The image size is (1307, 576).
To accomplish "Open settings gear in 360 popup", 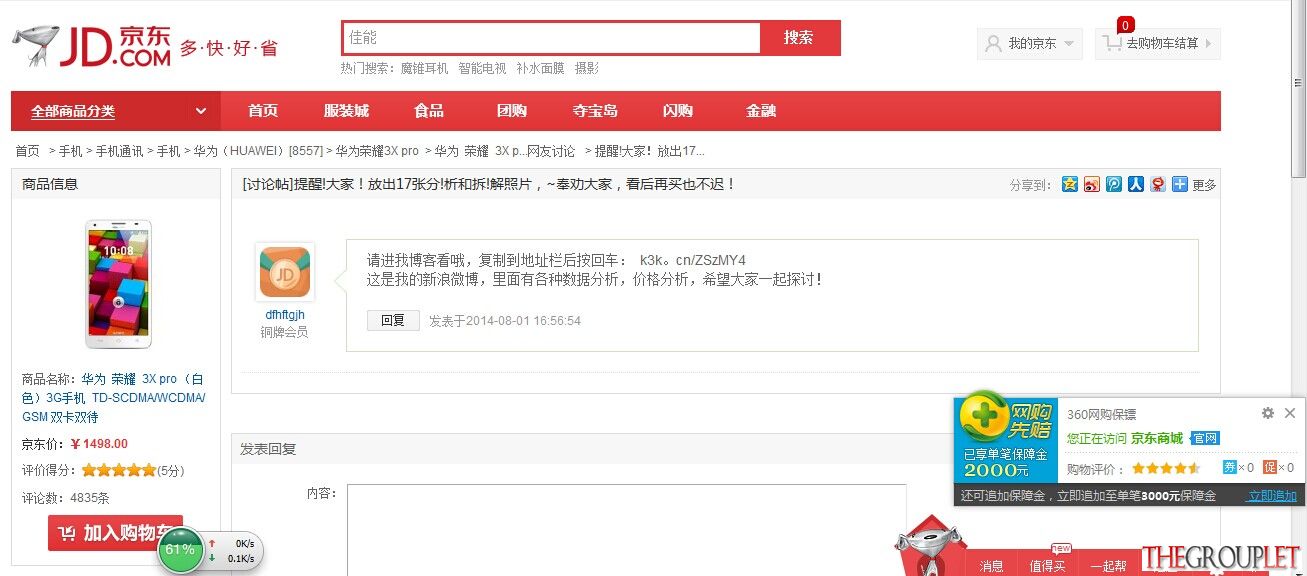I will pyautogui.click(x=1268, y=413).
